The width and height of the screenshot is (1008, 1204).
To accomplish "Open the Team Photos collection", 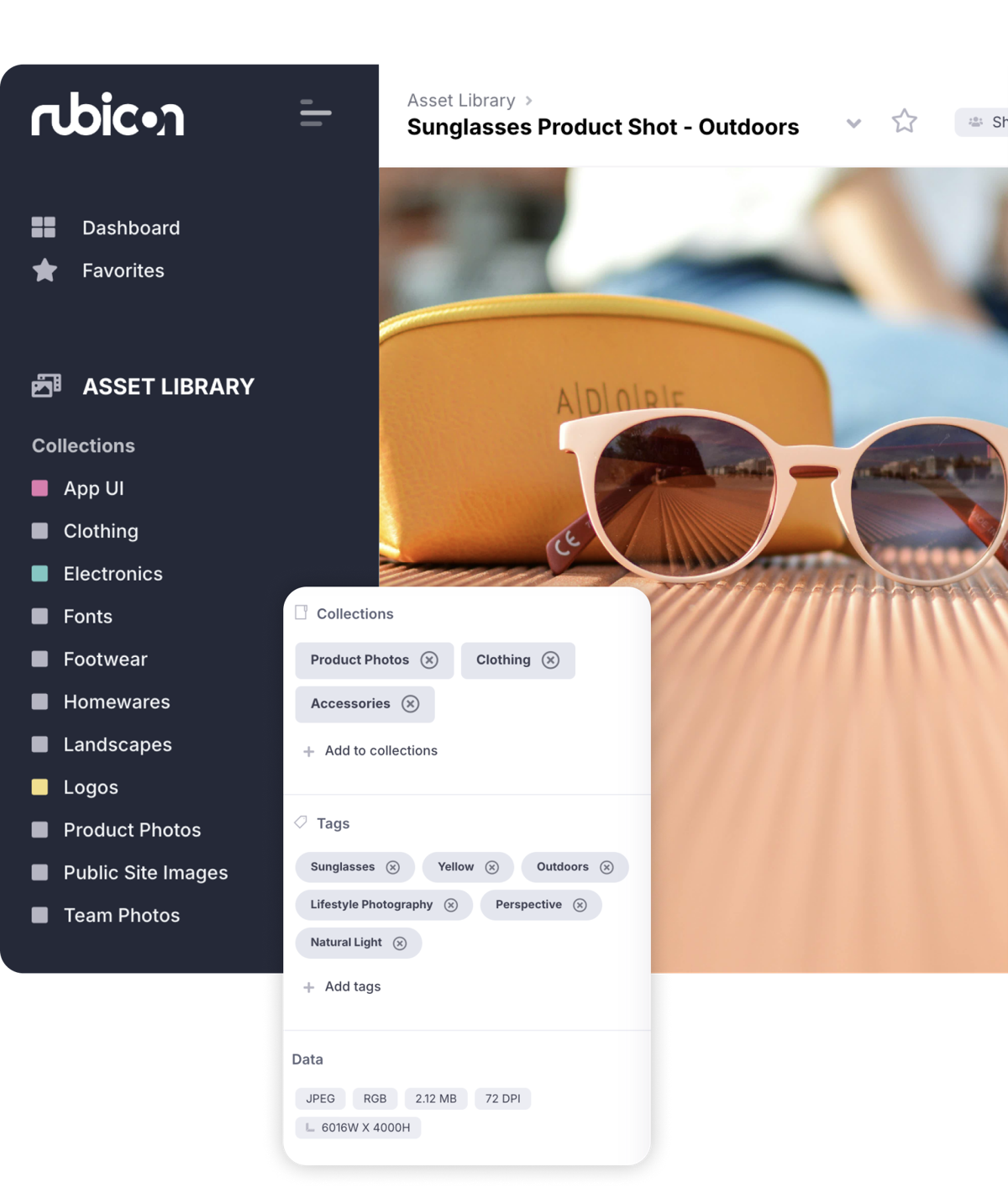I will click(121, 915).
